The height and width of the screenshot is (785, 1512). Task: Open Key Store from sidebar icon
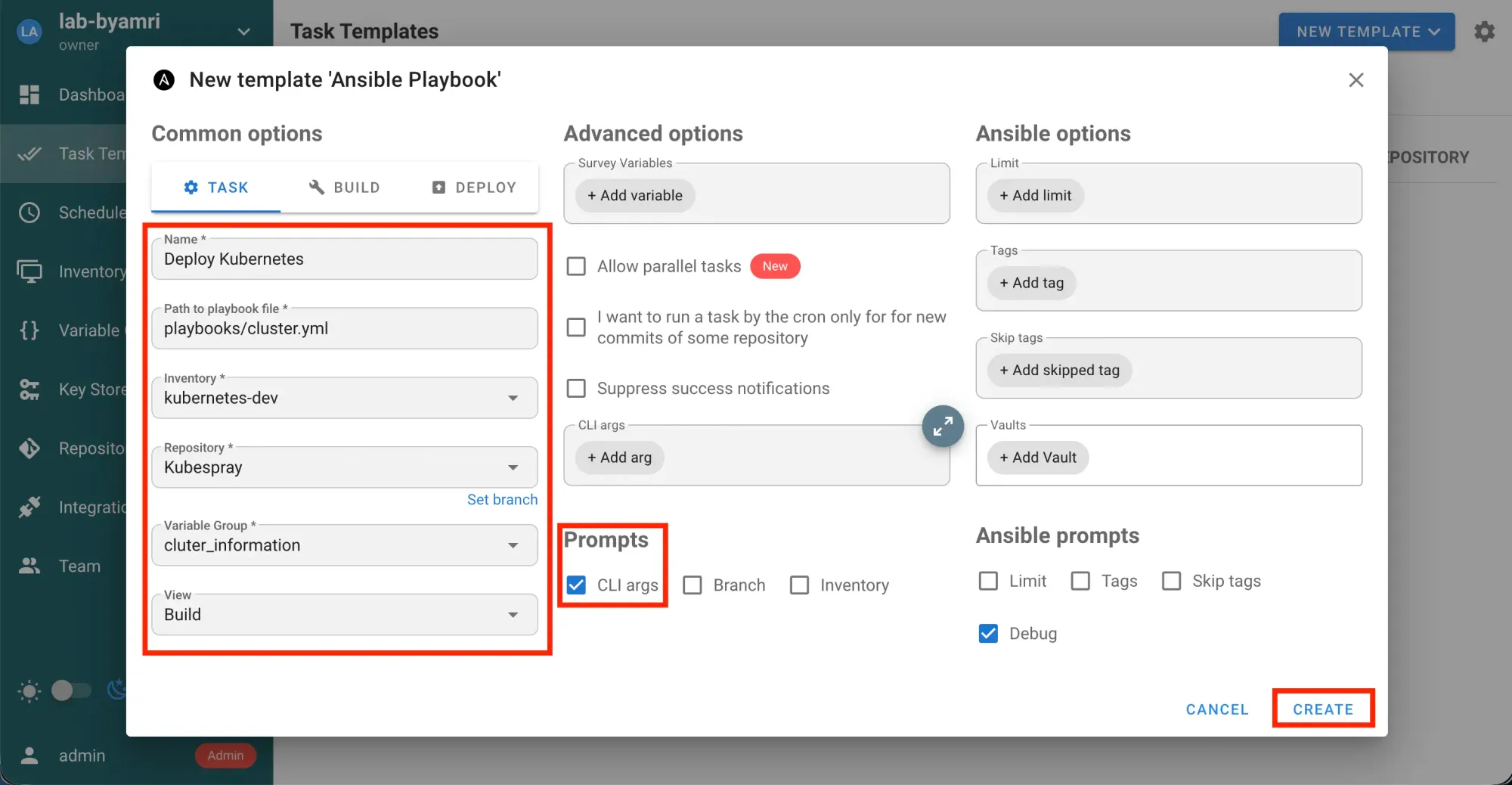point(29,389)
